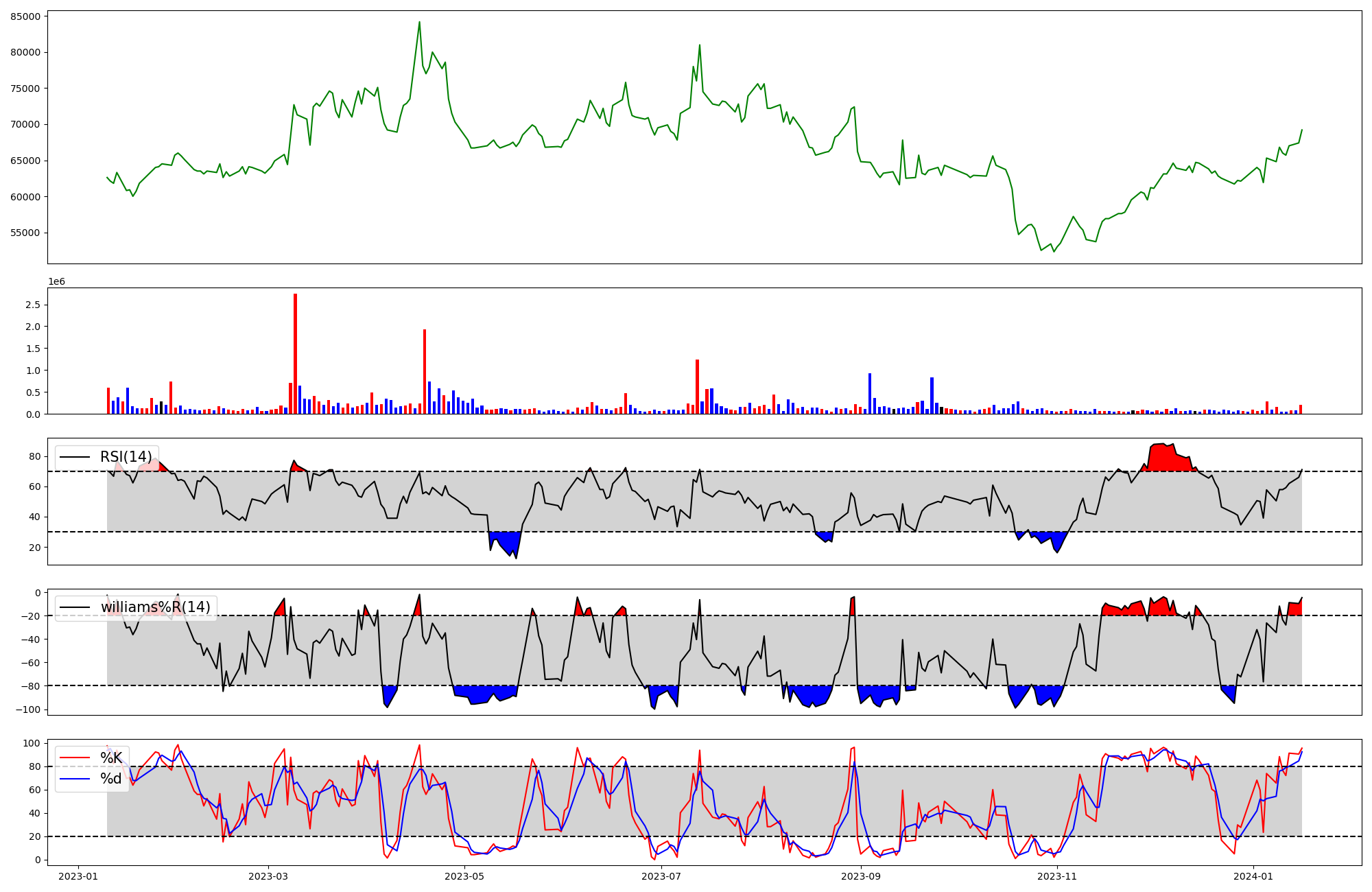
Task: Click the RSI(14) legend label
Action: point(126,457)
